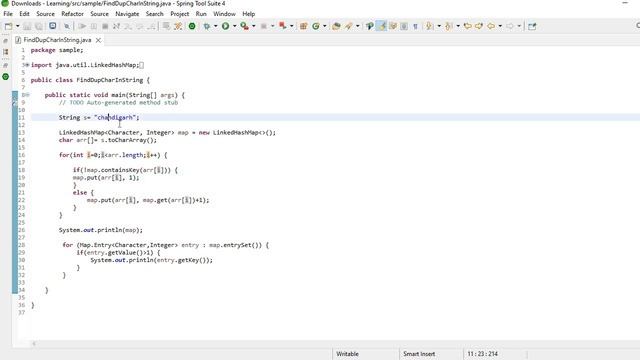Click the horizontal scrollbar left arrow
This screenshot has width=640, height=360.
tap(34, 343)
